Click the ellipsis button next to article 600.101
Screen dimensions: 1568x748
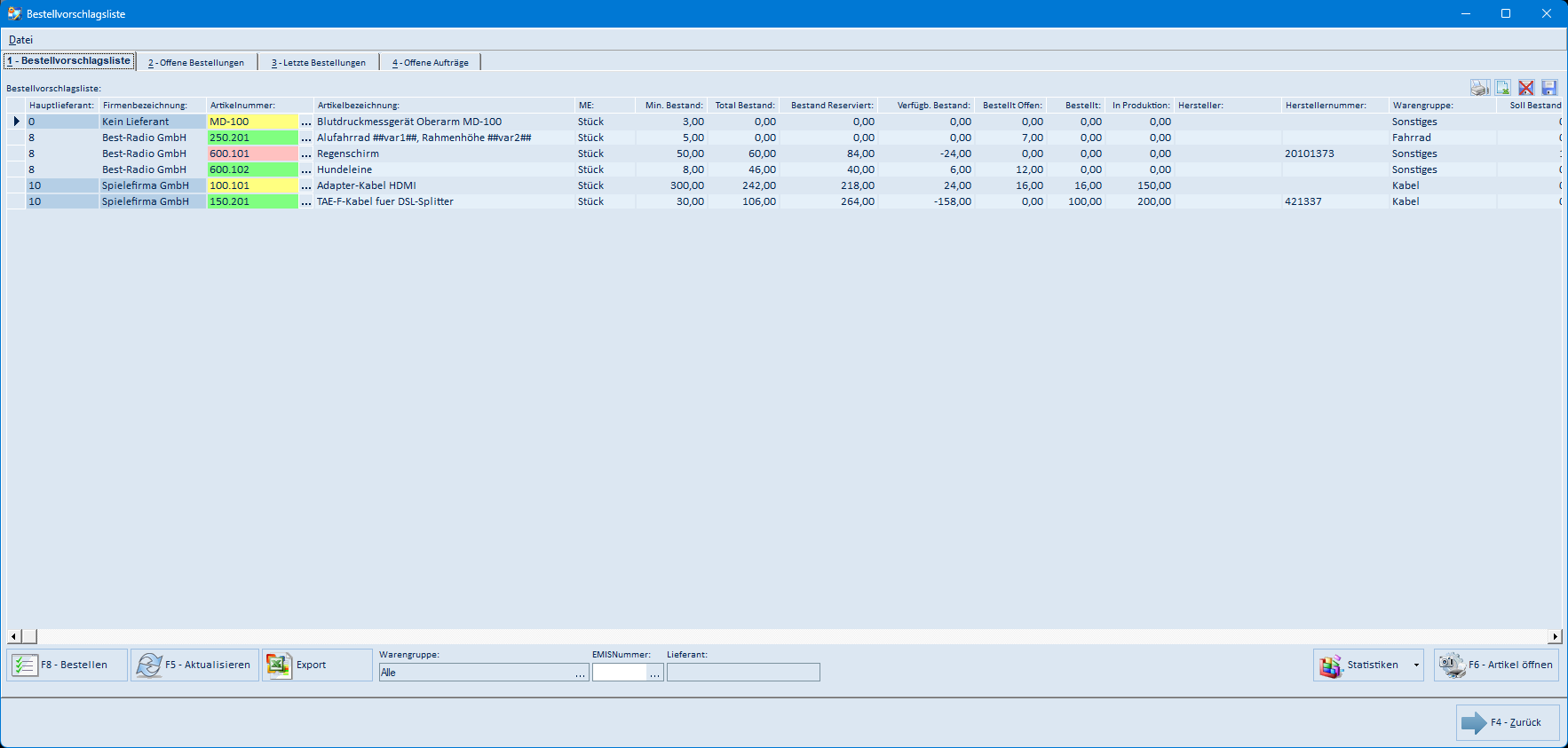tap(306, 154)
